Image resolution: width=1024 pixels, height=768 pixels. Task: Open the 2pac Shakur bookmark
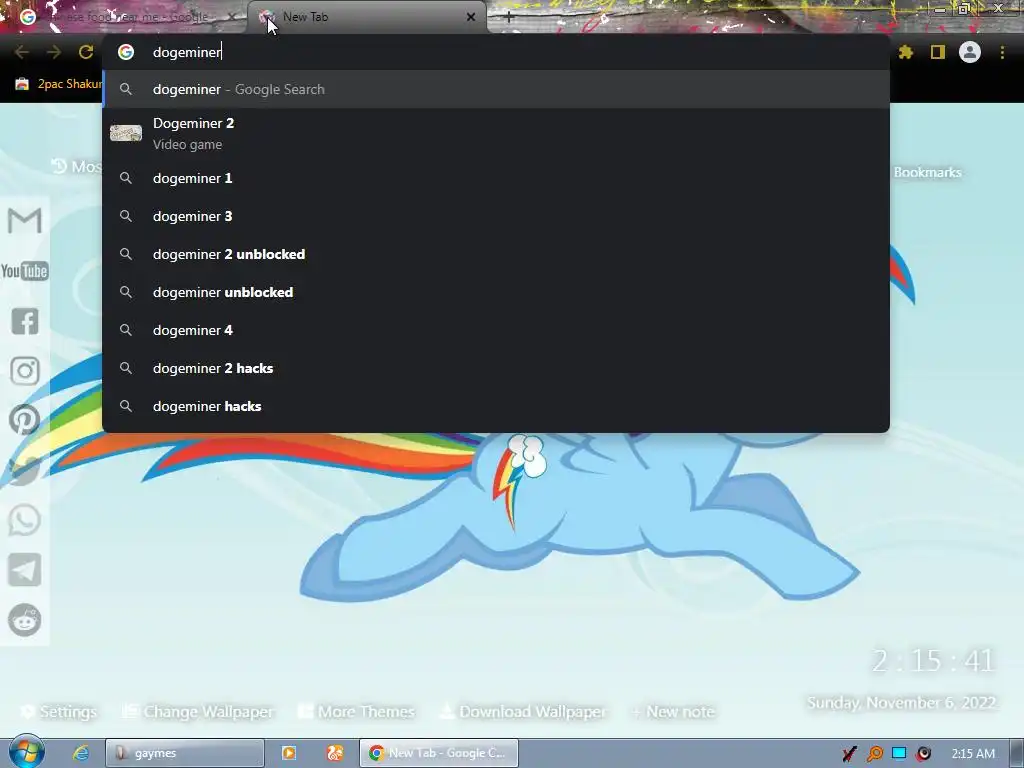pos(58,84)
